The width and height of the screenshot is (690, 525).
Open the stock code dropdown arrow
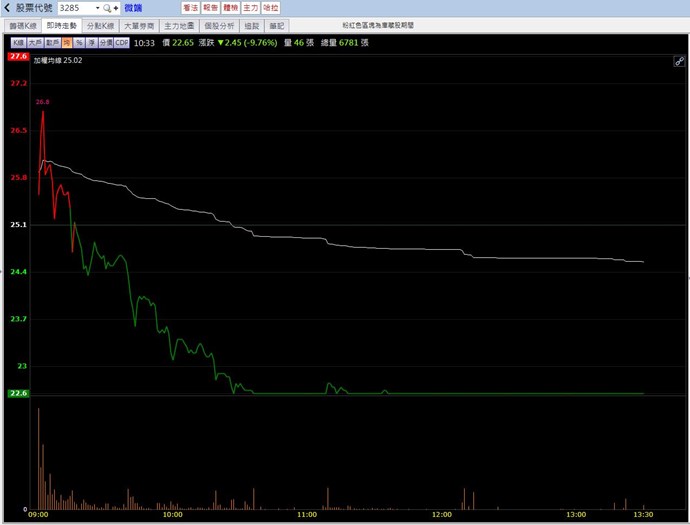click(97, 8)
